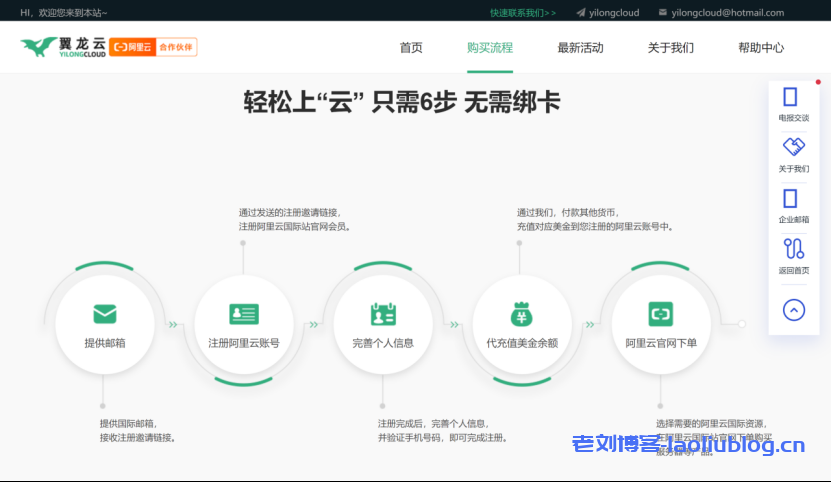Open 电报交谈 icon in side panel
Image resolution: width=831 pixels, height=482 pixels.
point(790,98)
